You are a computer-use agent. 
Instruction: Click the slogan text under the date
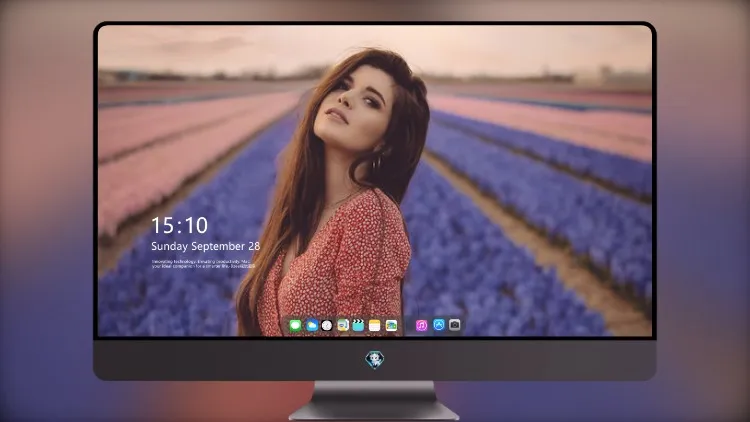click(202, 264)
